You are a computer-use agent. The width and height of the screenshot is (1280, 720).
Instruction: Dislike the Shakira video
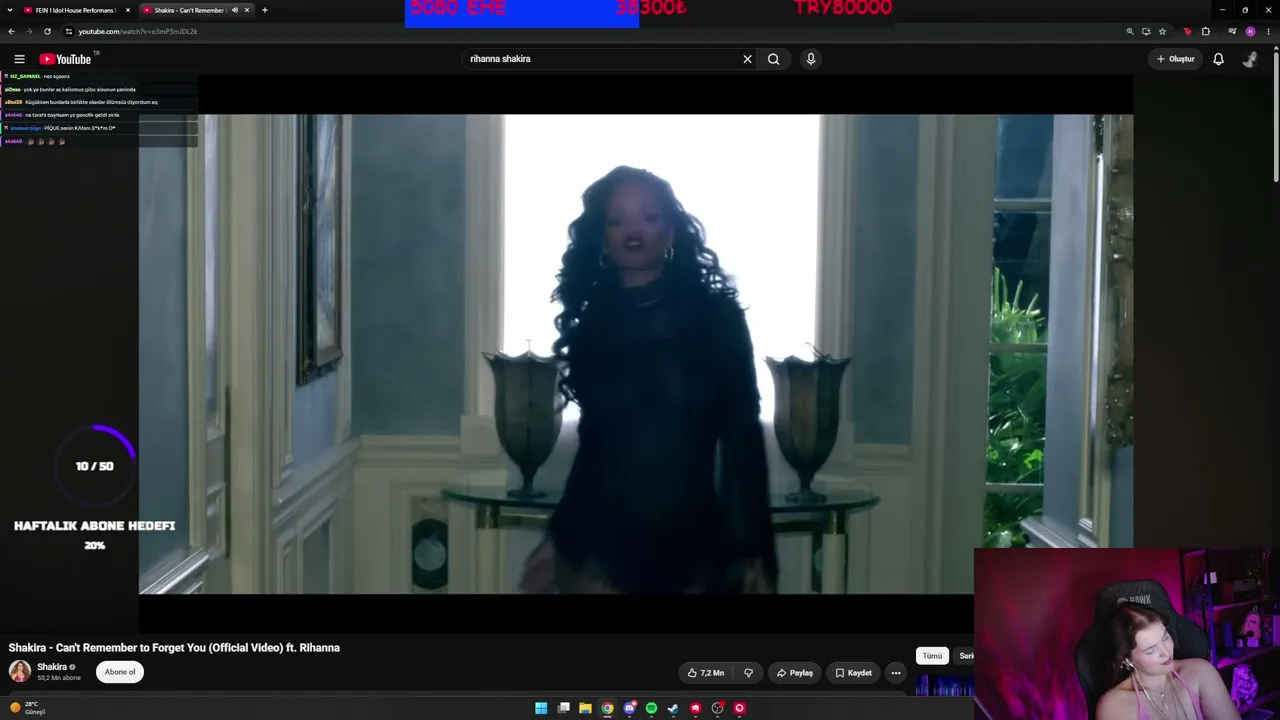pos(748,673)
